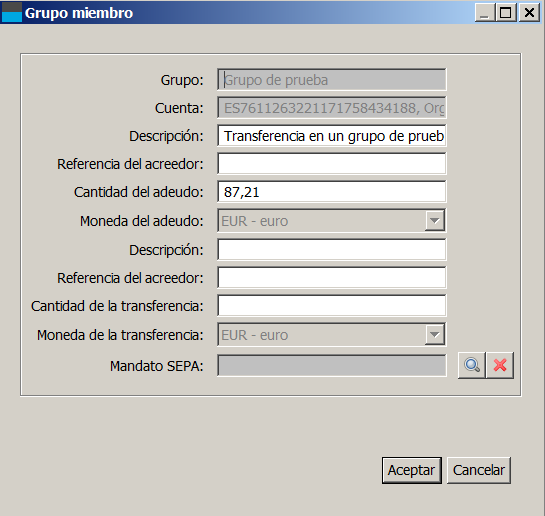
Task: Dismiss the dialog with Cancelar
Action: pyautogui.click(x=479, y=470)
